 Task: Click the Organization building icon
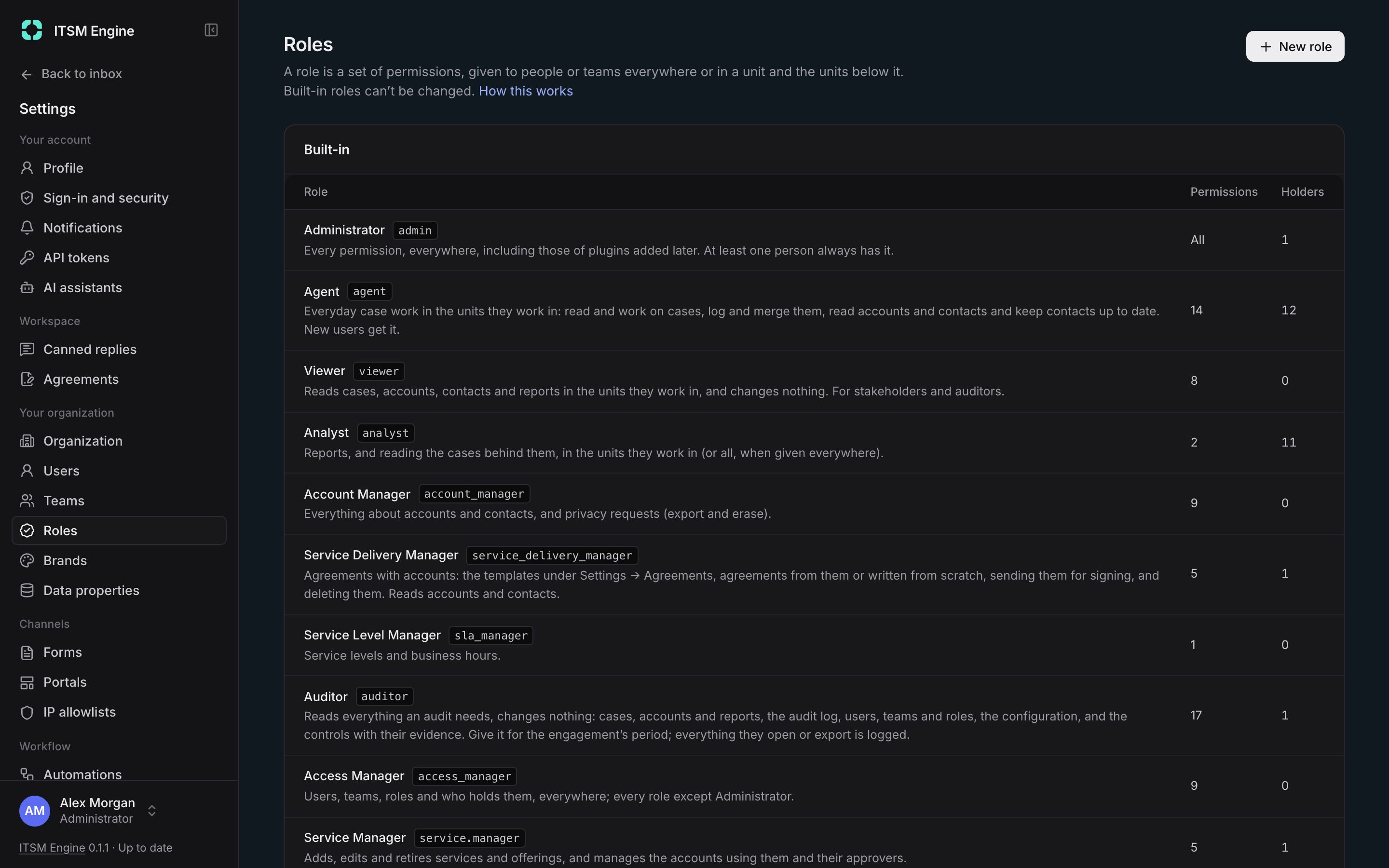click(27, 441)
